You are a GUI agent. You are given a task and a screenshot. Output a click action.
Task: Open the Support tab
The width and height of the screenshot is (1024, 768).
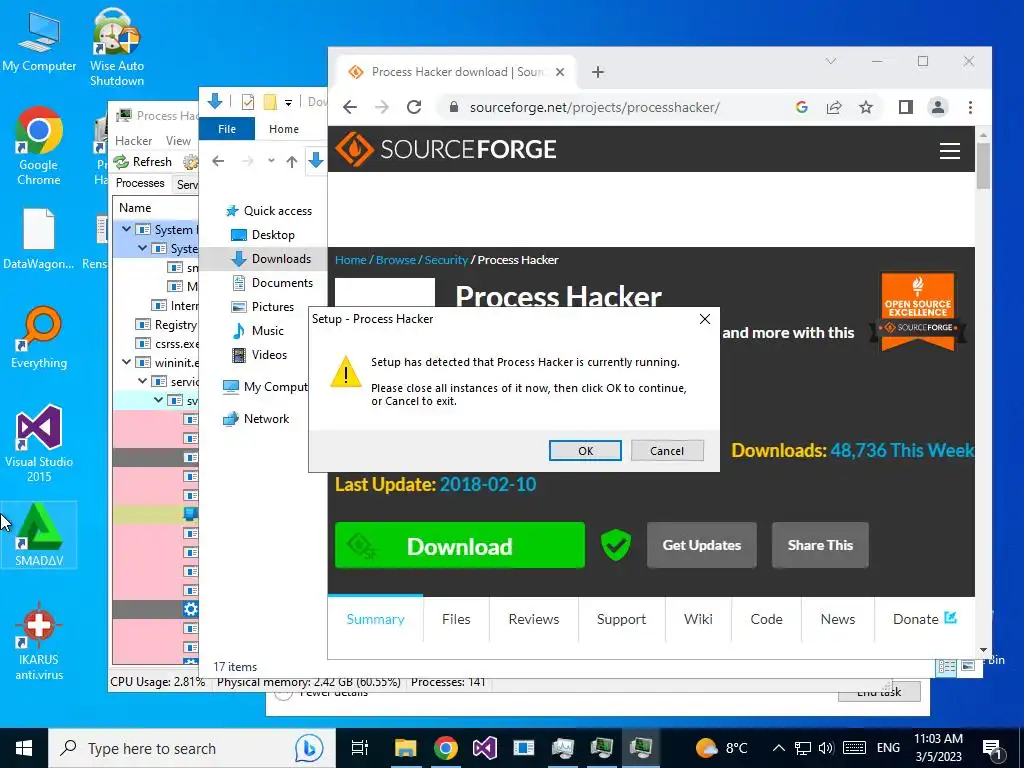coord(621,619)
